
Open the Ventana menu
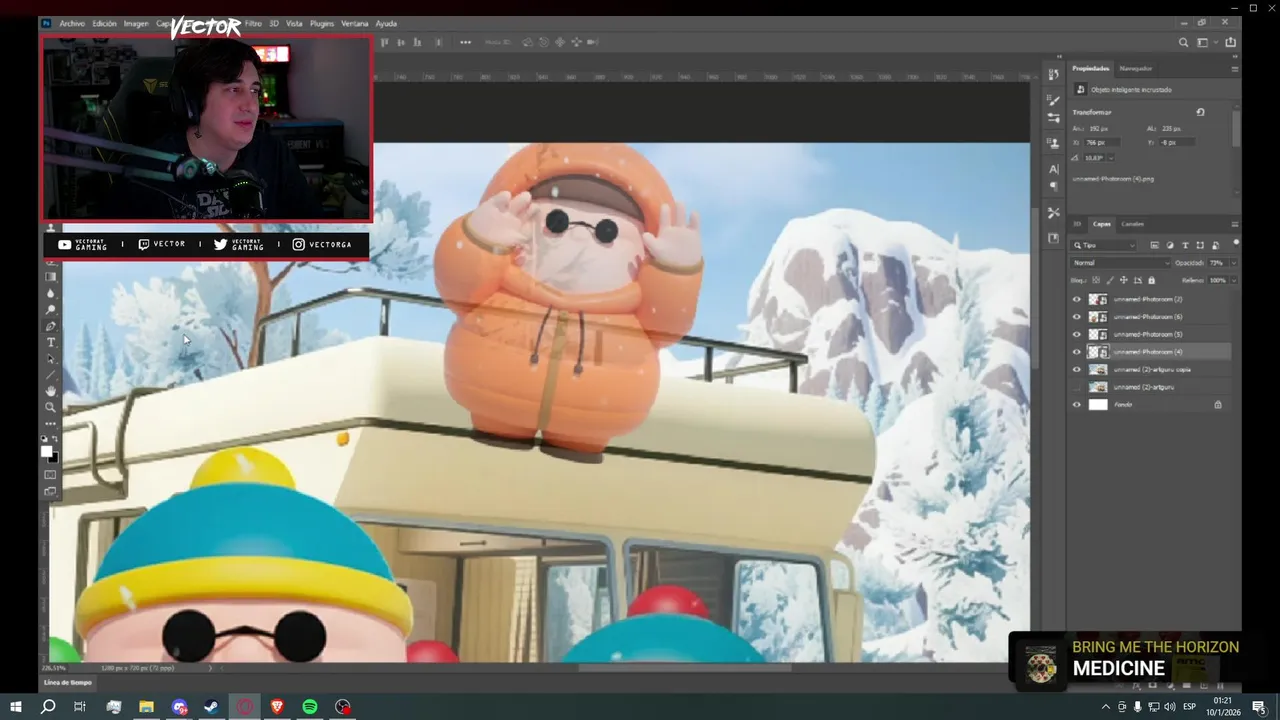(355, 23)
